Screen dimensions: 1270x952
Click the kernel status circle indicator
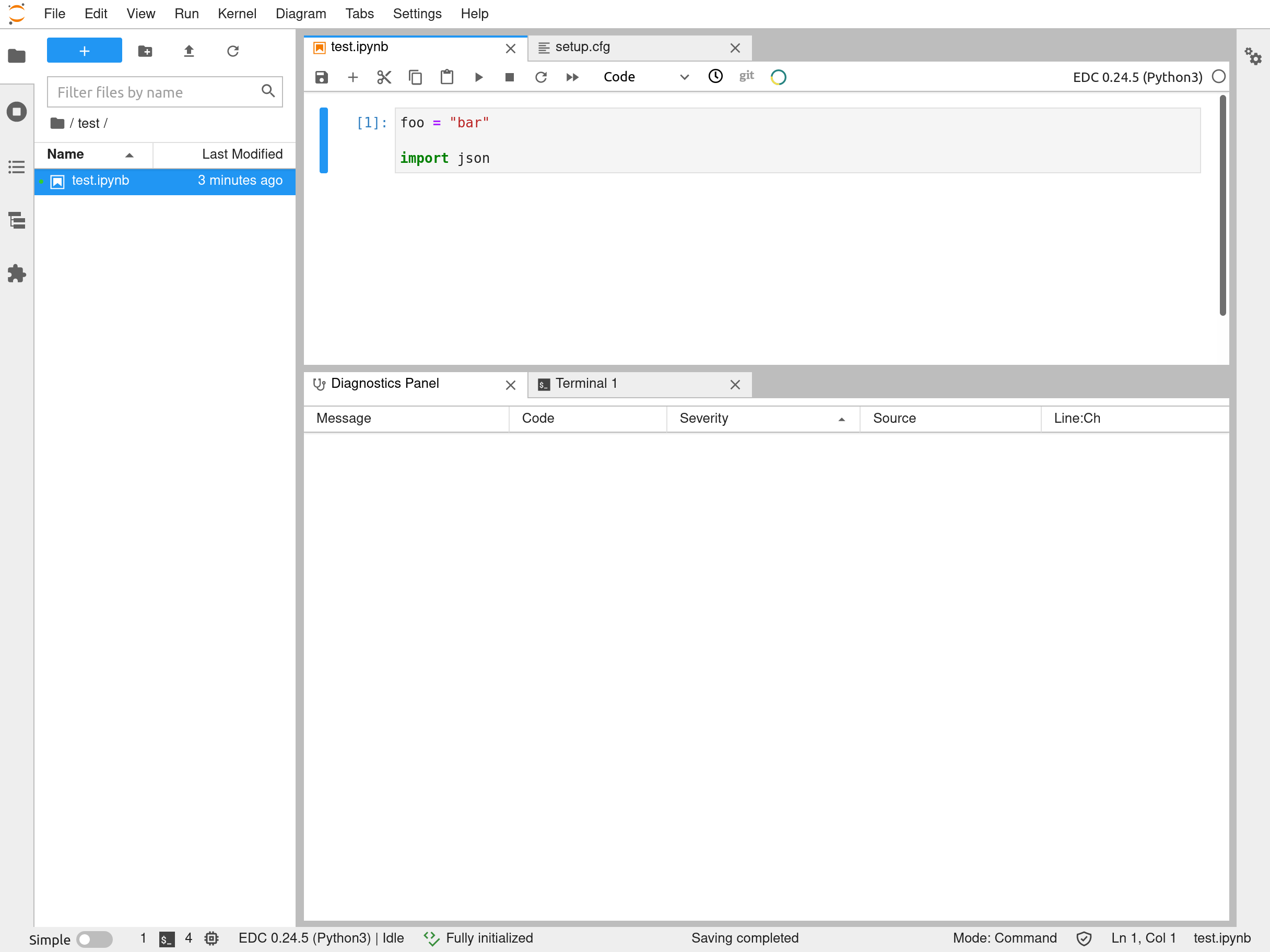point(1218,77)
